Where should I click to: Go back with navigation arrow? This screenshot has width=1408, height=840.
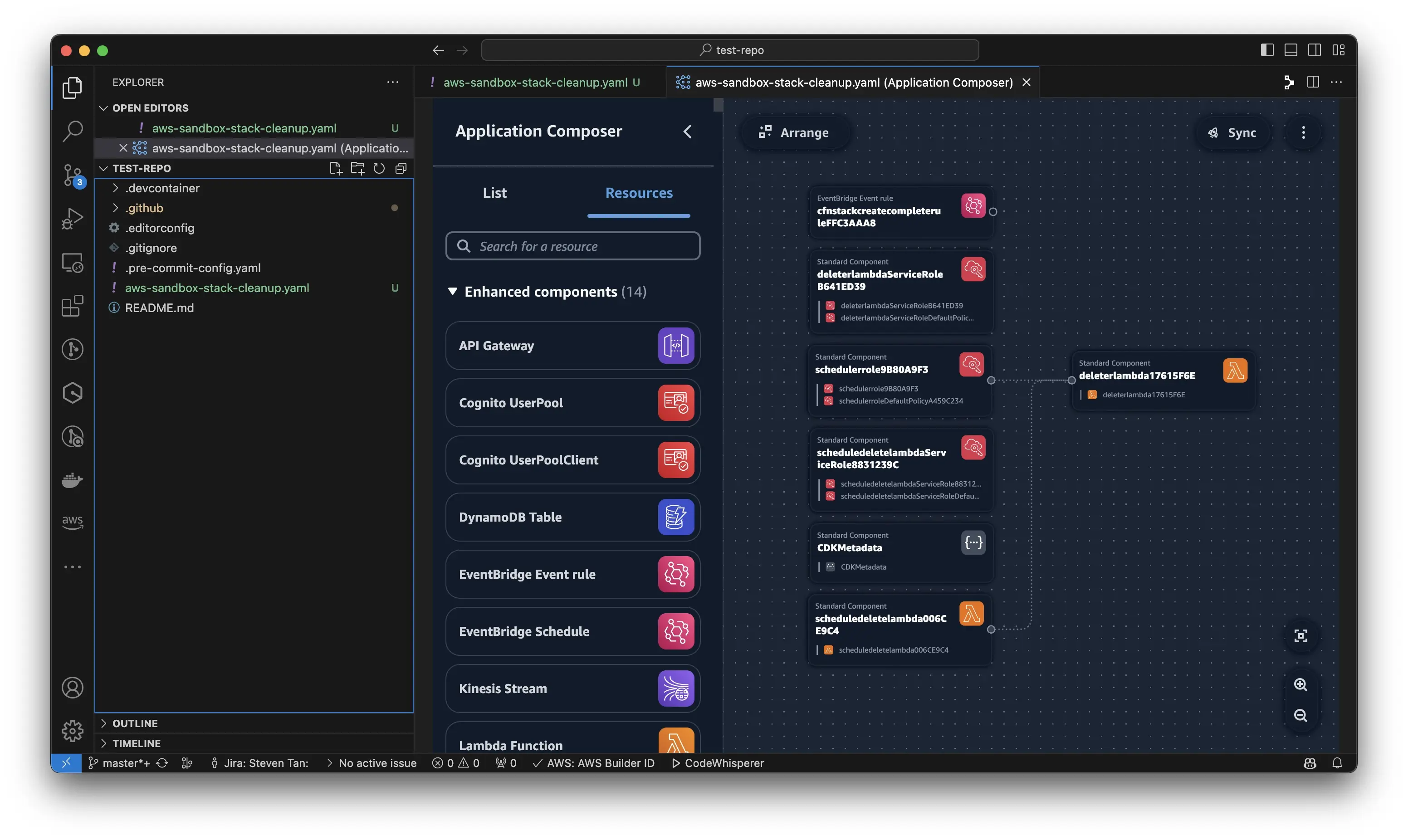click(x=438, y=50)
